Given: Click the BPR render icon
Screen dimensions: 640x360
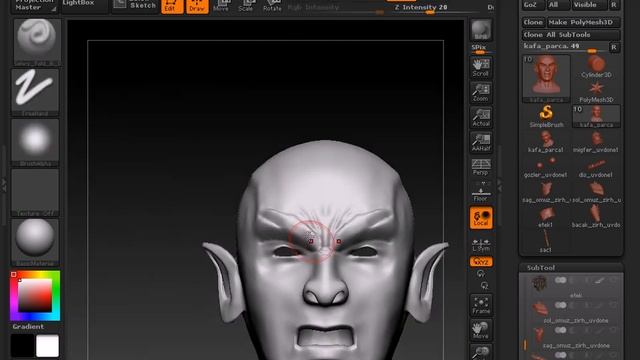Looking at the screenshot, I should pyautogui.click(x=481, y=31).
